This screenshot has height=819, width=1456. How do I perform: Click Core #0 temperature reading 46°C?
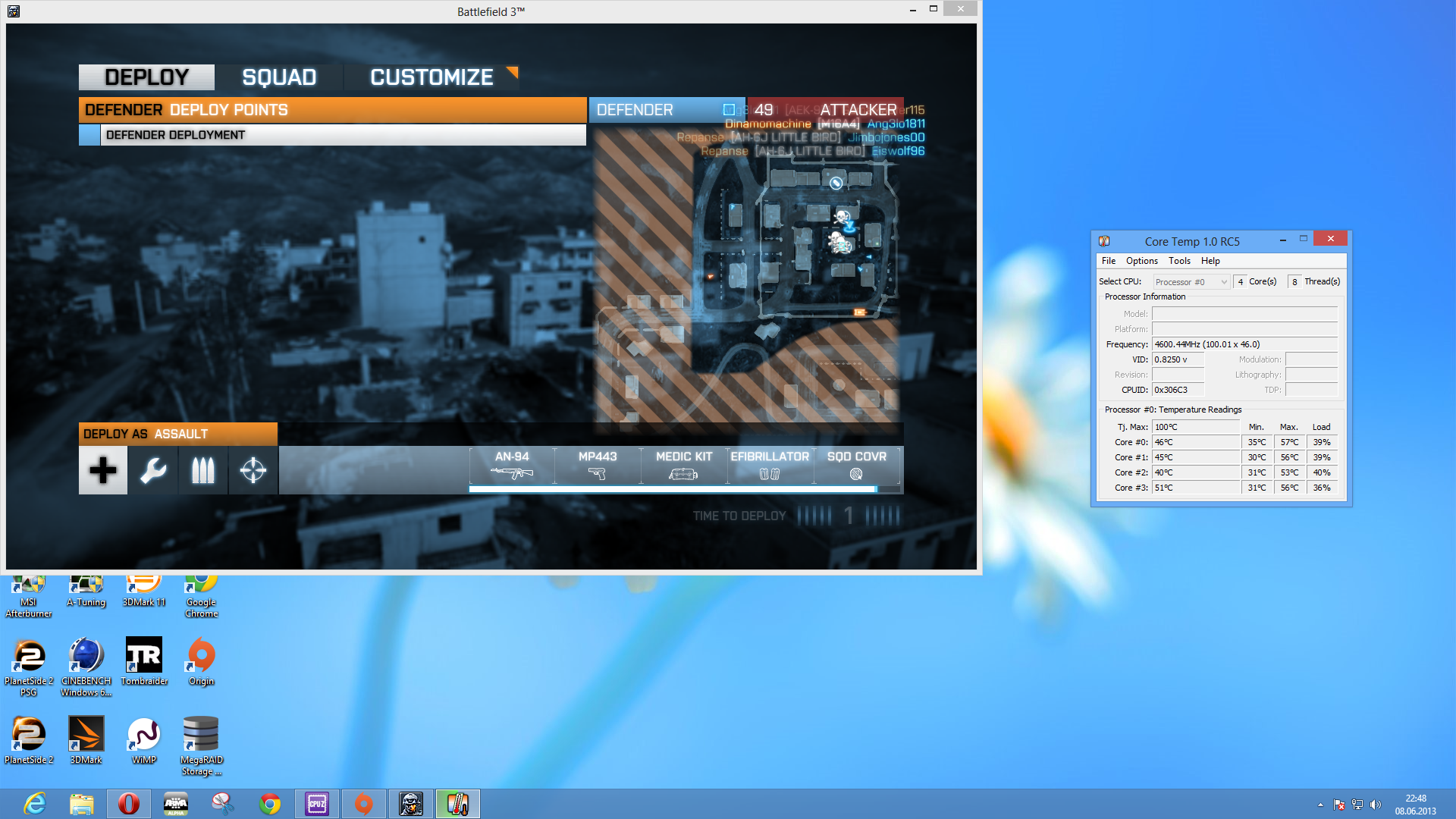click(x=1195, y=442)
